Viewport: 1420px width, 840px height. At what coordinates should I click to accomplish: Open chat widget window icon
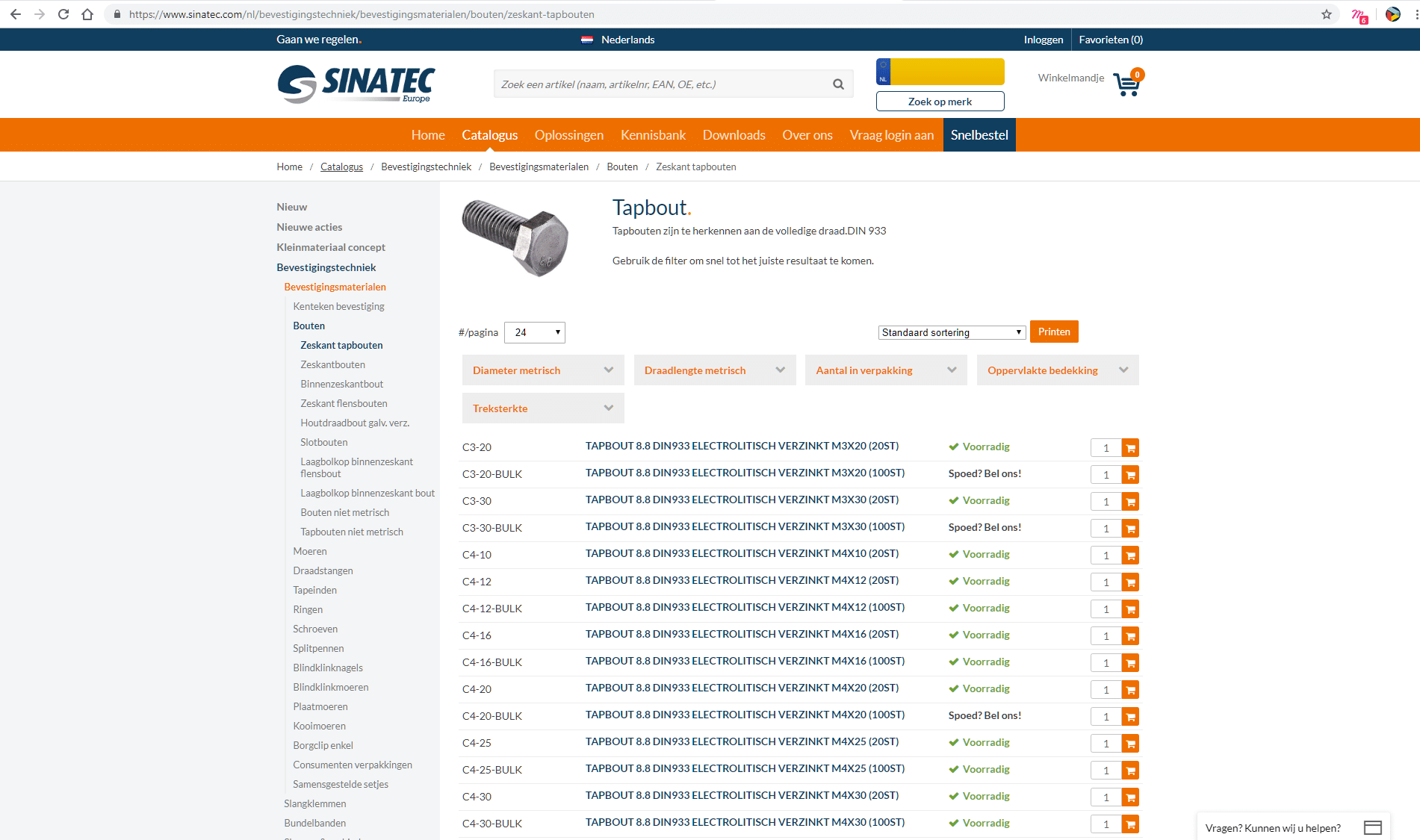pyautogui.click(x=1373, y=827)
